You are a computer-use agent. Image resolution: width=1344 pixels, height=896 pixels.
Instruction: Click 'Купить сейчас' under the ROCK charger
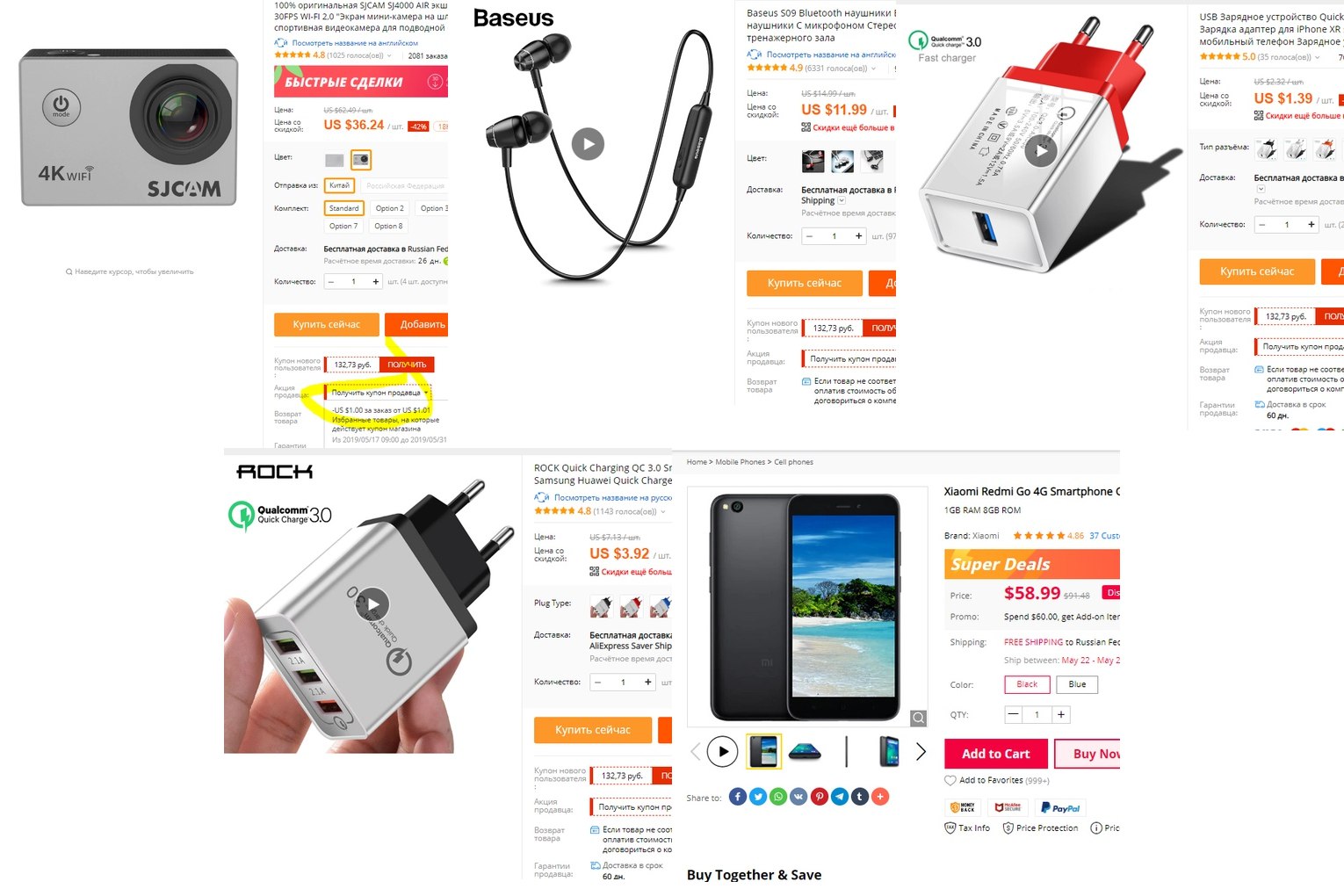[593, 730]
